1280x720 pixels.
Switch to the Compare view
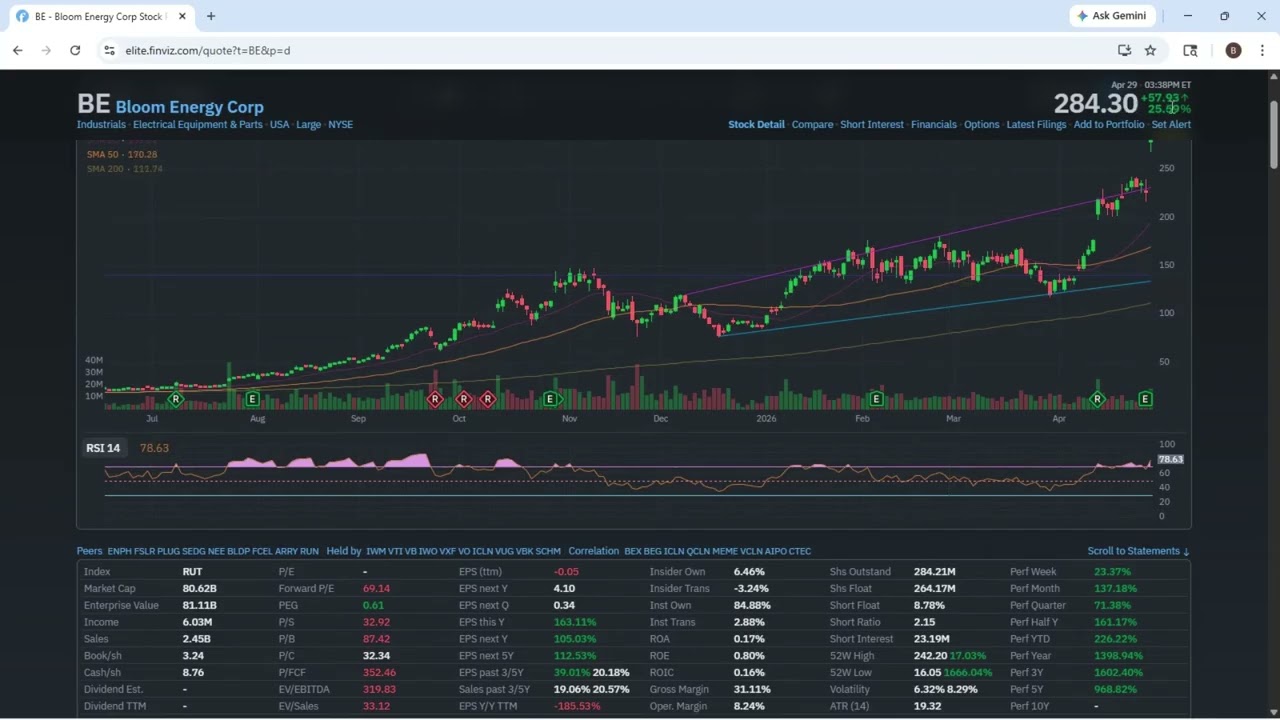(x=812, y=125)
